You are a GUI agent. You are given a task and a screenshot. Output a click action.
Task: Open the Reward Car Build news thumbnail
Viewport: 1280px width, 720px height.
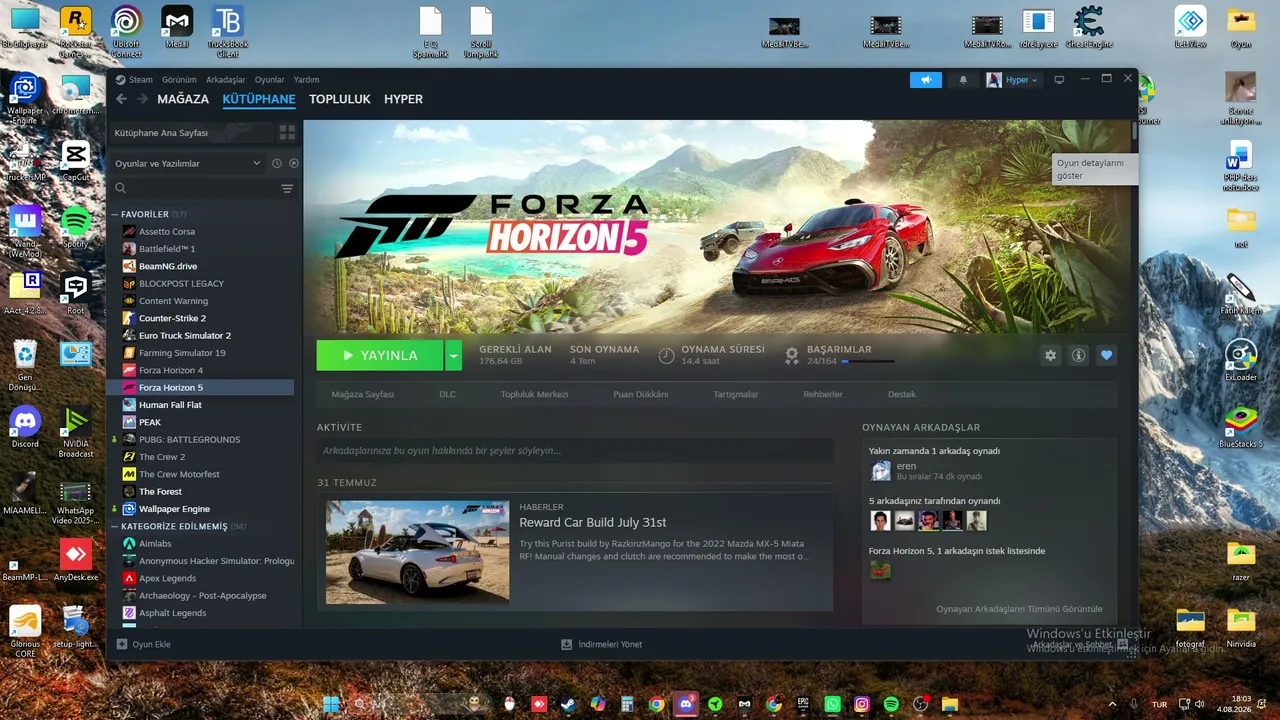pos(417,552)
